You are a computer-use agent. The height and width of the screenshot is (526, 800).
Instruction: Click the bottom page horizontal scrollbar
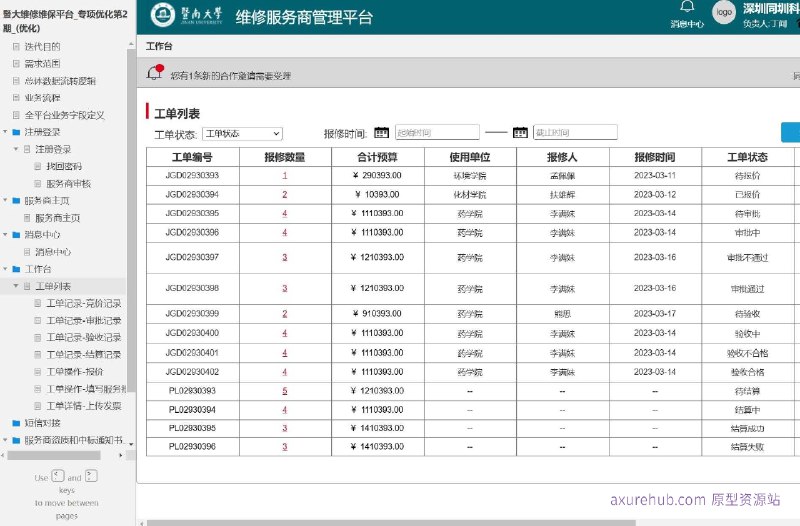pyautogui.click(x=391, y=523)
